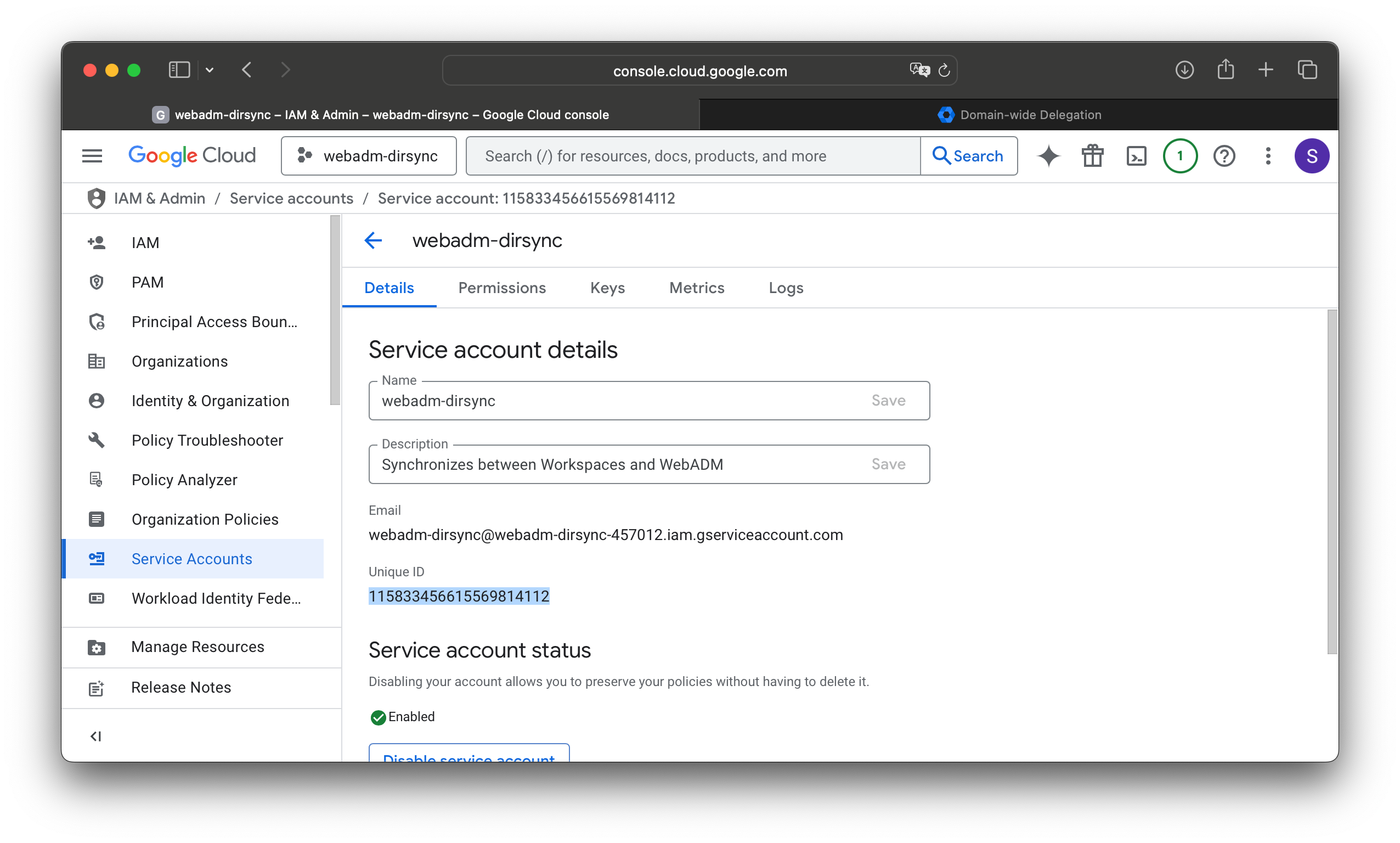Open IAM in the sidebar
The height and width of the screenshot is (843, 1400).
(x=193, y=243)
